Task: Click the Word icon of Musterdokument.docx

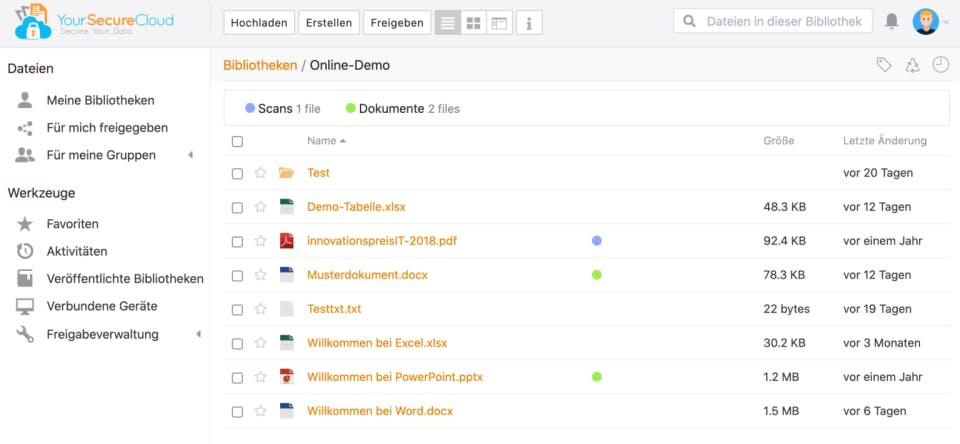Action: [x=287, y=275]
